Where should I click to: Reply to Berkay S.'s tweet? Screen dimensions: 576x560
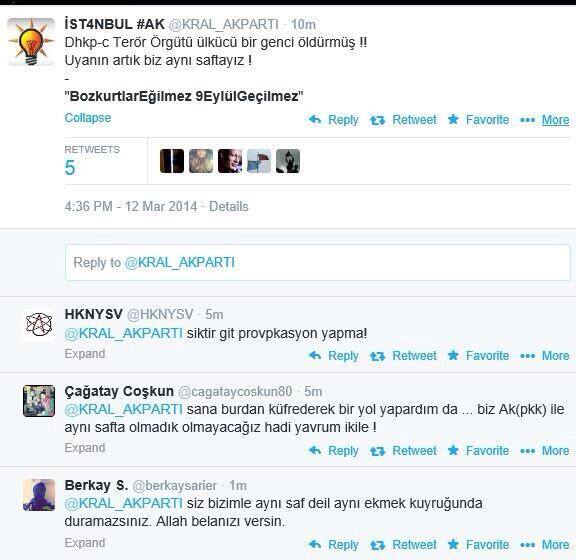pyautogui.click(x=334, y=545)
